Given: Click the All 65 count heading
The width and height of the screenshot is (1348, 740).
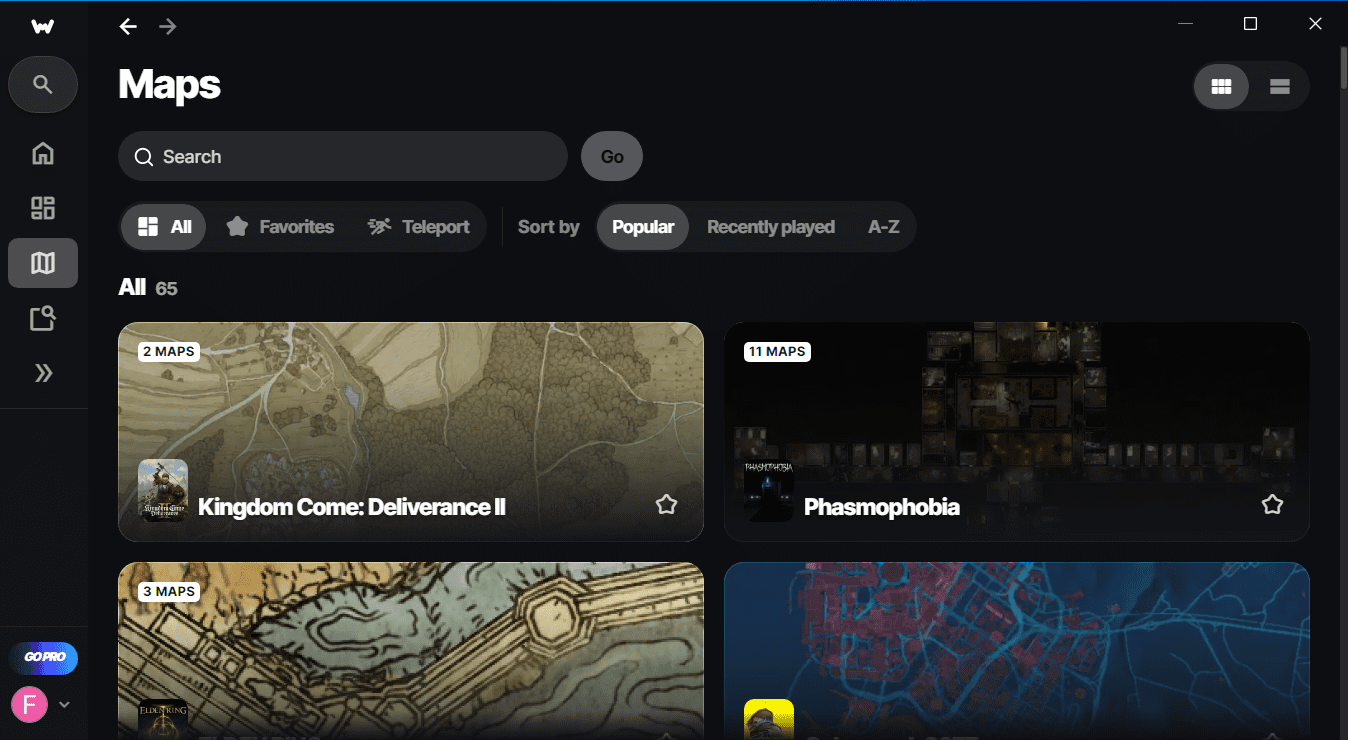Looking at the screenshot, I should tap(148, 288).
